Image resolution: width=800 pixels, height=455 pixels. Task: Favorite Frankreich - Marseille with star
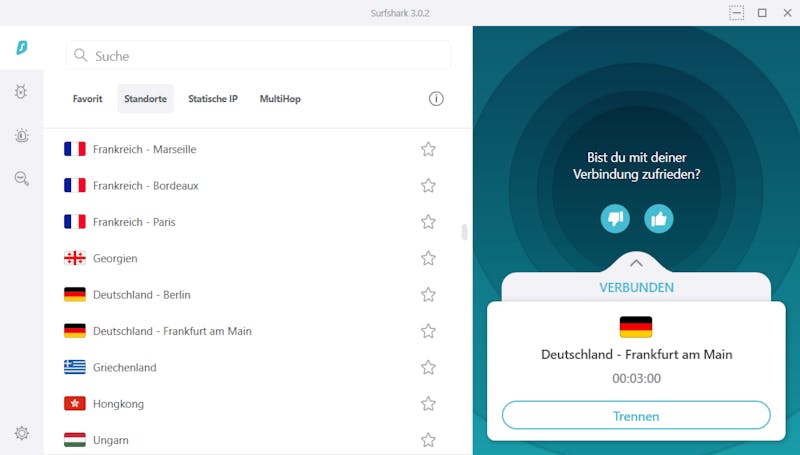click(x=428, y=149)
